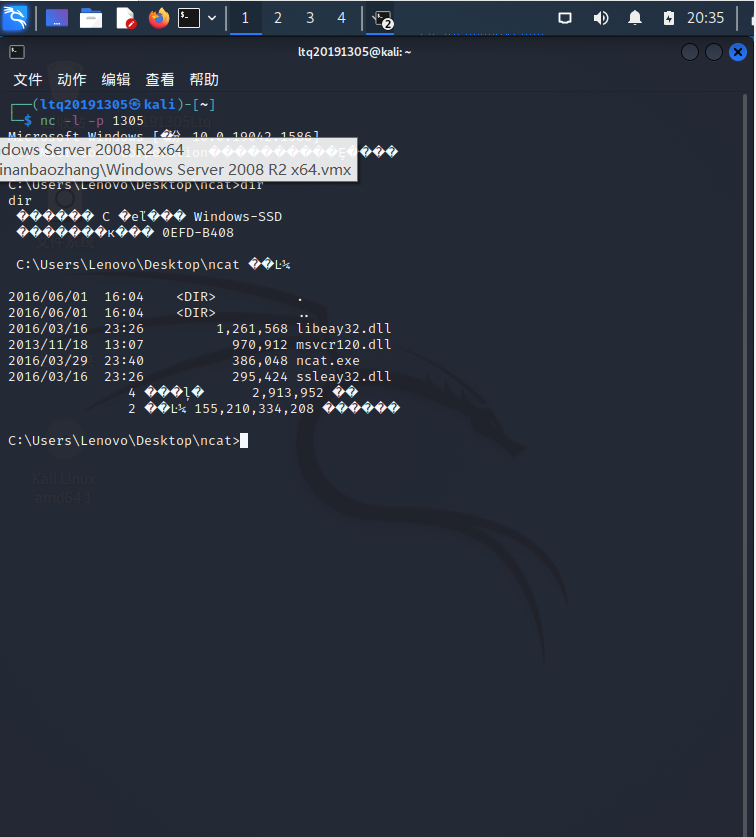Launch Firefox from the top panel
This screenshot has width=756, height=837.
159,18
